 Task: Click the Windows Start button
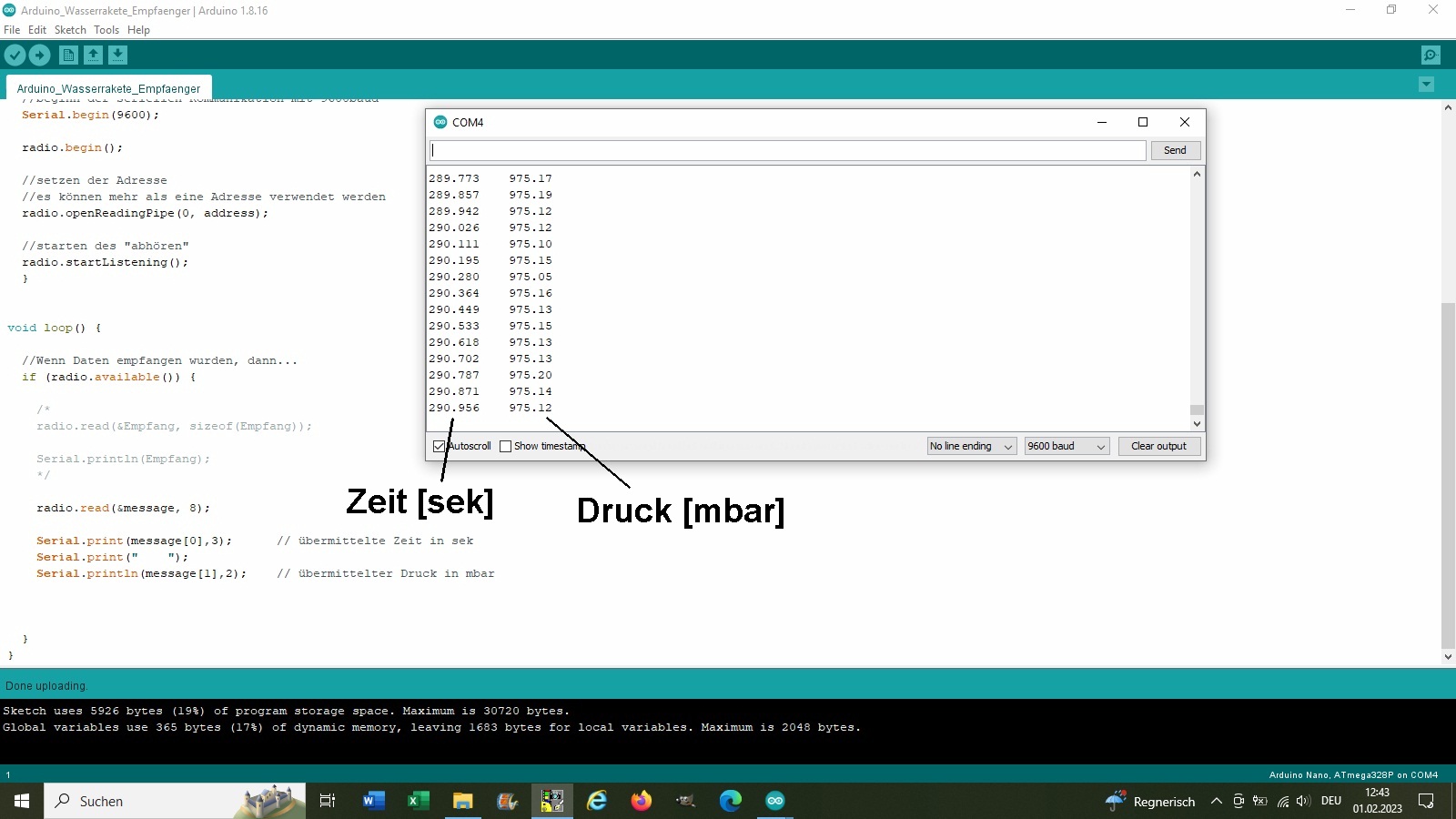point(22,801)
